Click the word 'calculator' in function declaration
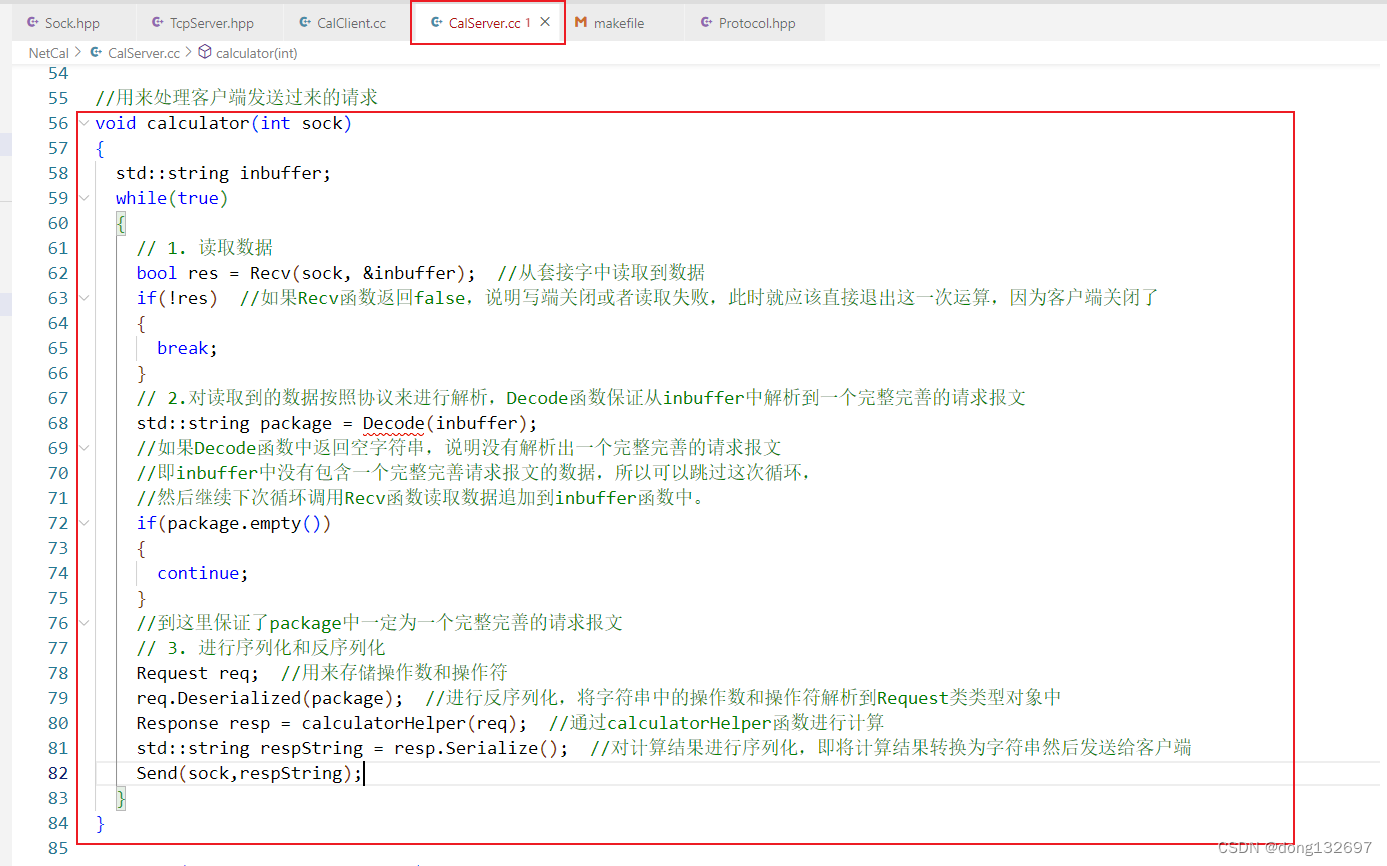The image size is (1387, 866). coord(198,123)
